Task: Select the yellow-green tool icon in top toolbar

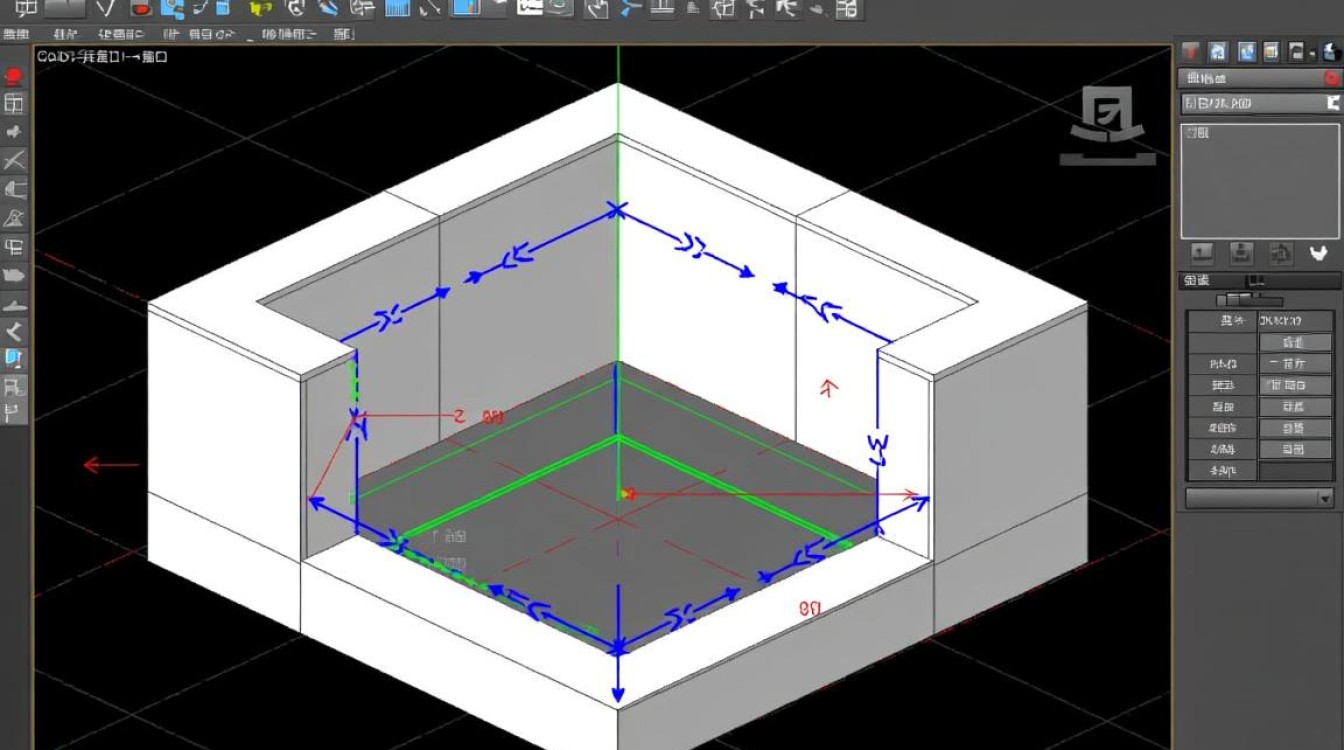Action: click(260, 9)
